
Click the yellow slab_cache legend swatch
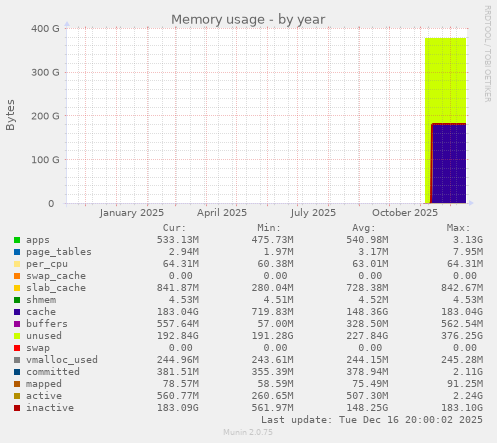pyautogui.click(x=17, y=288)
